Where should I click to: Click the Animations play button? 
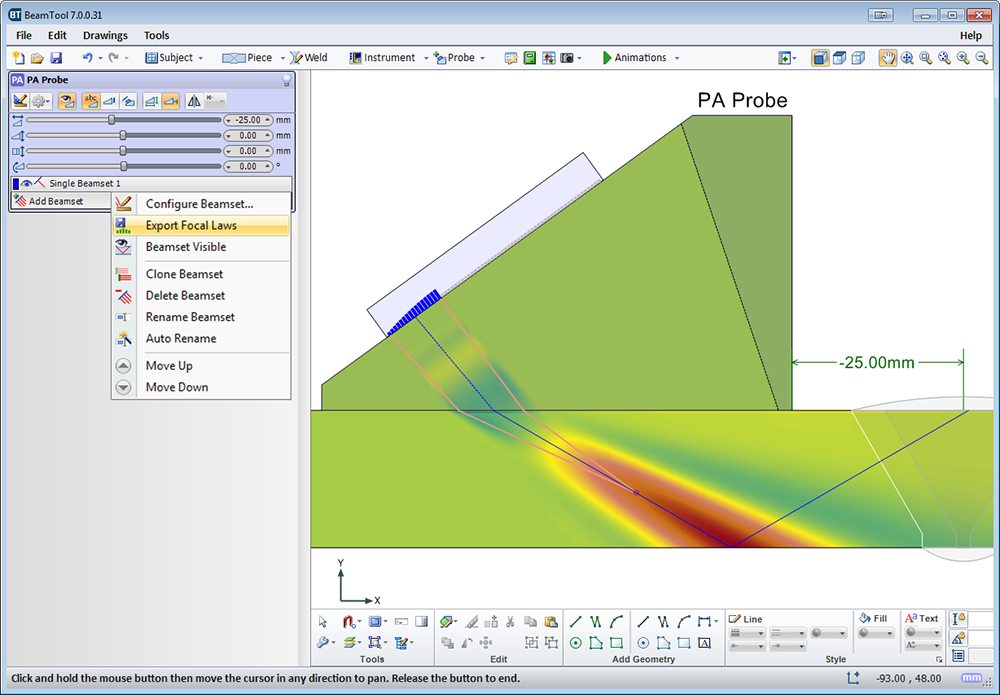point(607,58)
